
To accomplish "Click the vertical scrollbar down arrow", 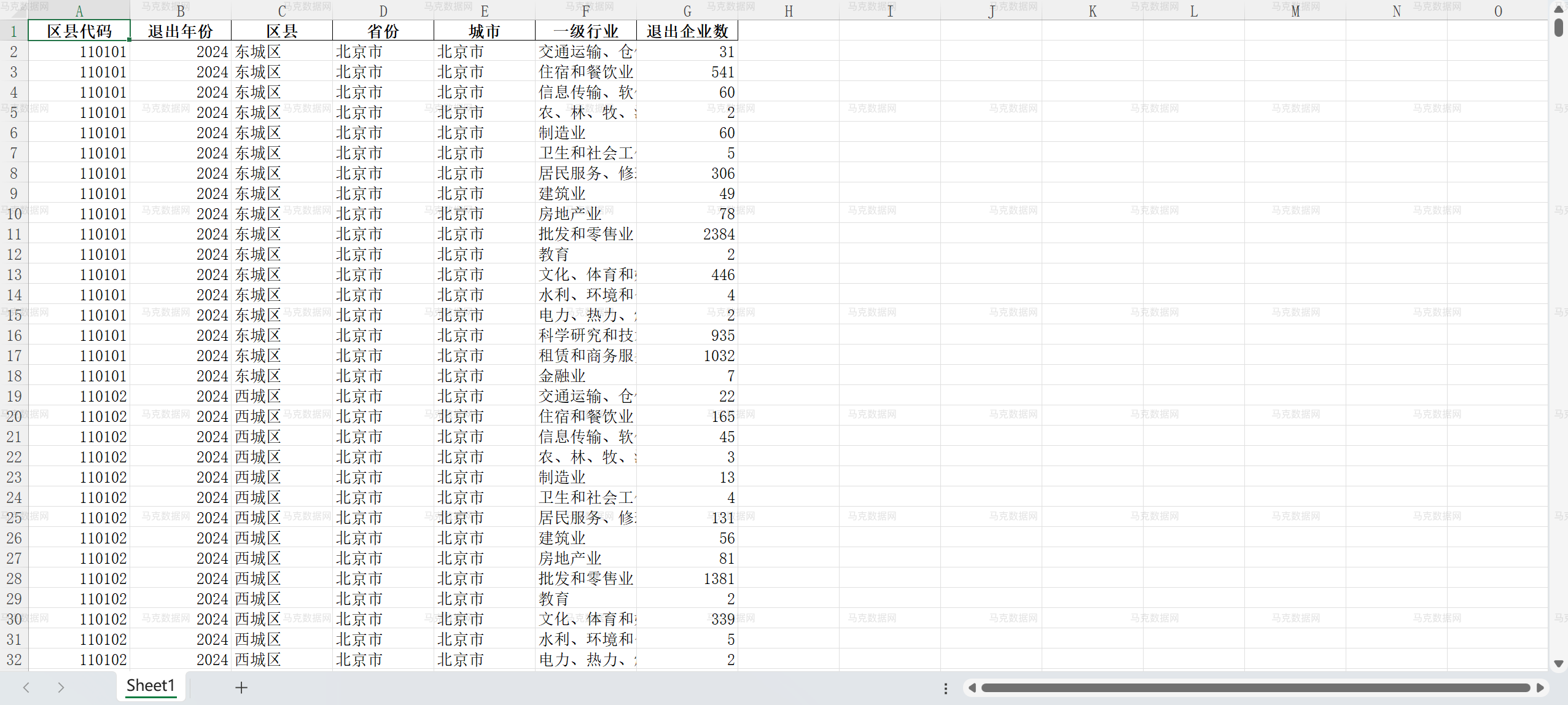I will point(1558,663).
